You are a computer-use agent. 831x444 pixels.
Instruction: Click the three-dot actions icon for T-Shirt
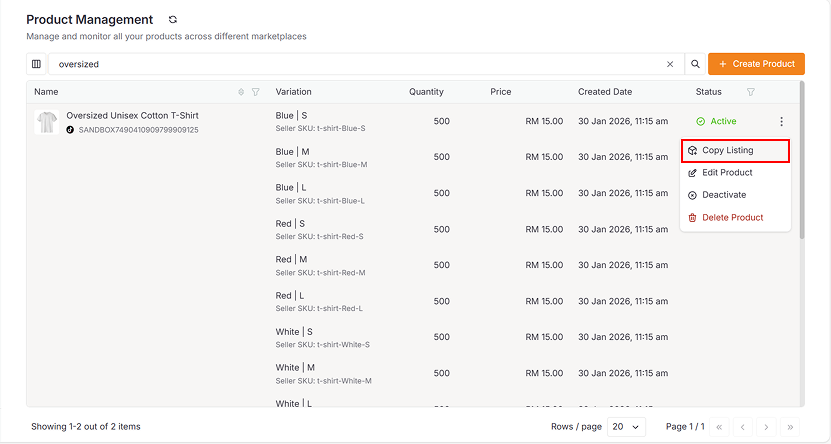pos(781,122)
